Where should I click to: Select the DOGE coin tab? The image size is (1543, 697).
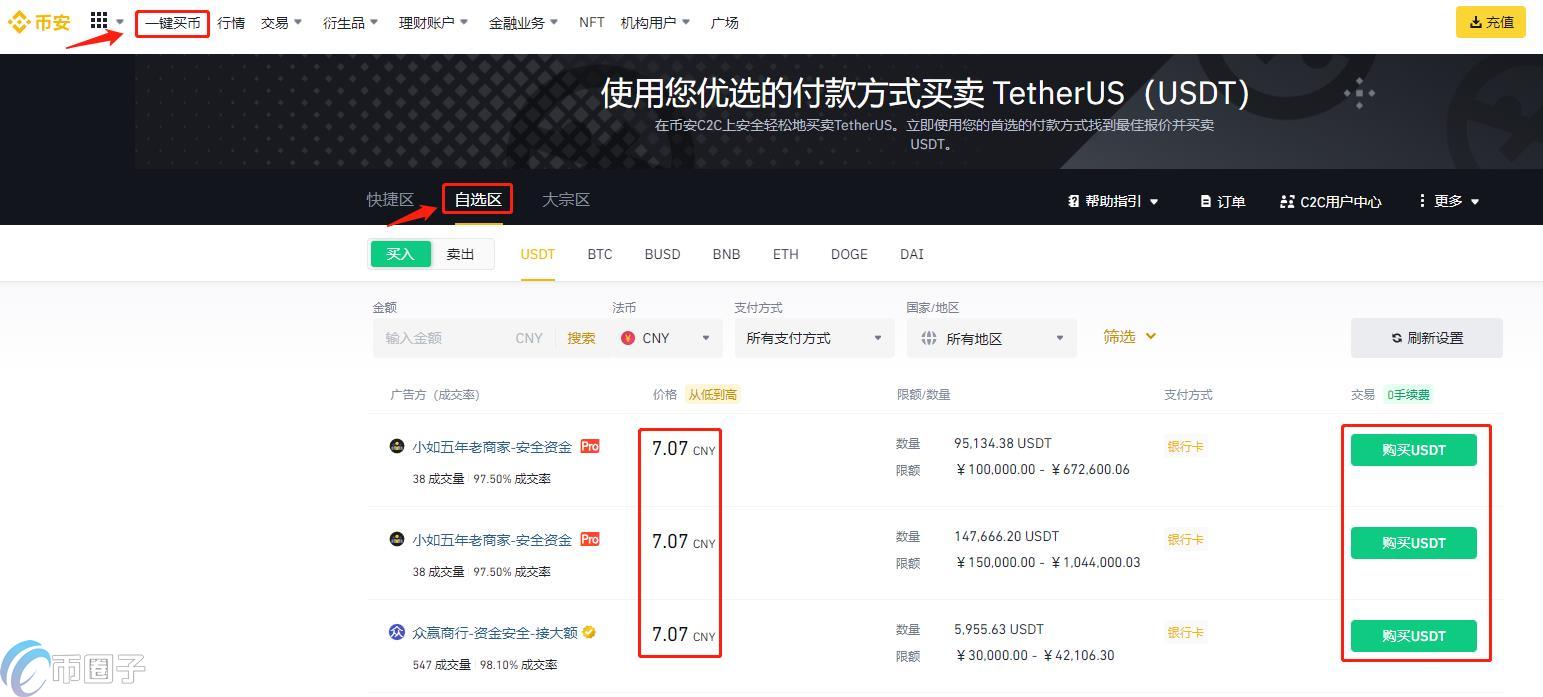point(849,254)
